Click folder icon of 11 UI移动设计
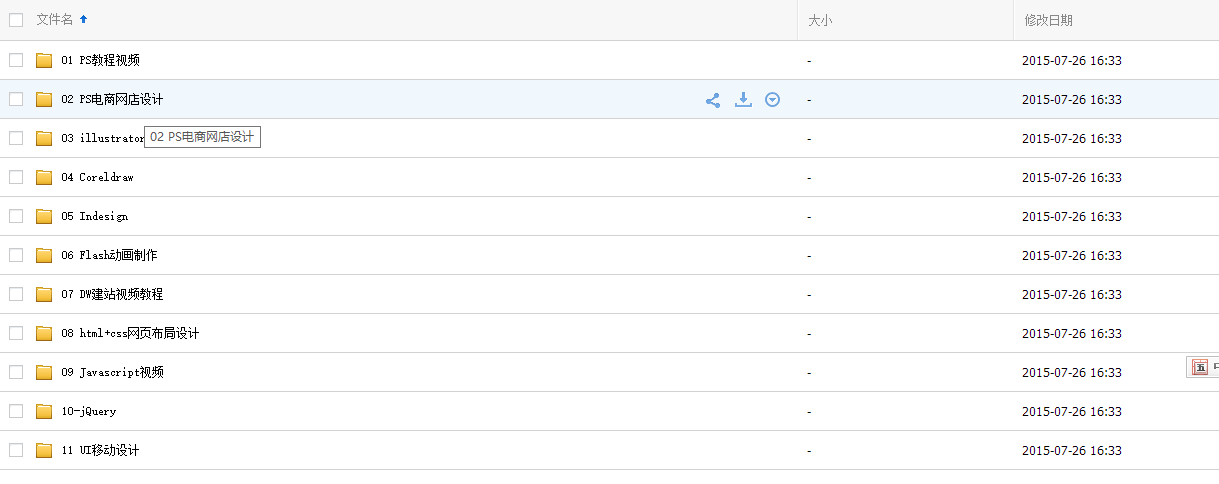The height and width of the screenshot is (484, 1219). [44, 451]
